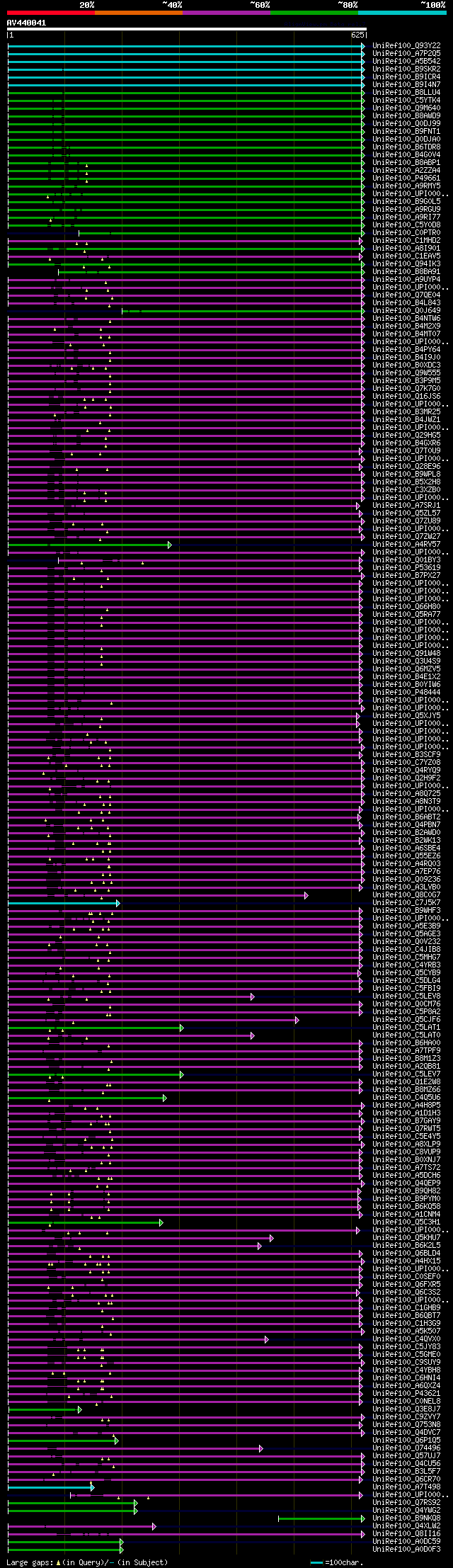Click the Large gaps legend text
This screenshot has height=1568, width=453.
[x=87, y=1562]
